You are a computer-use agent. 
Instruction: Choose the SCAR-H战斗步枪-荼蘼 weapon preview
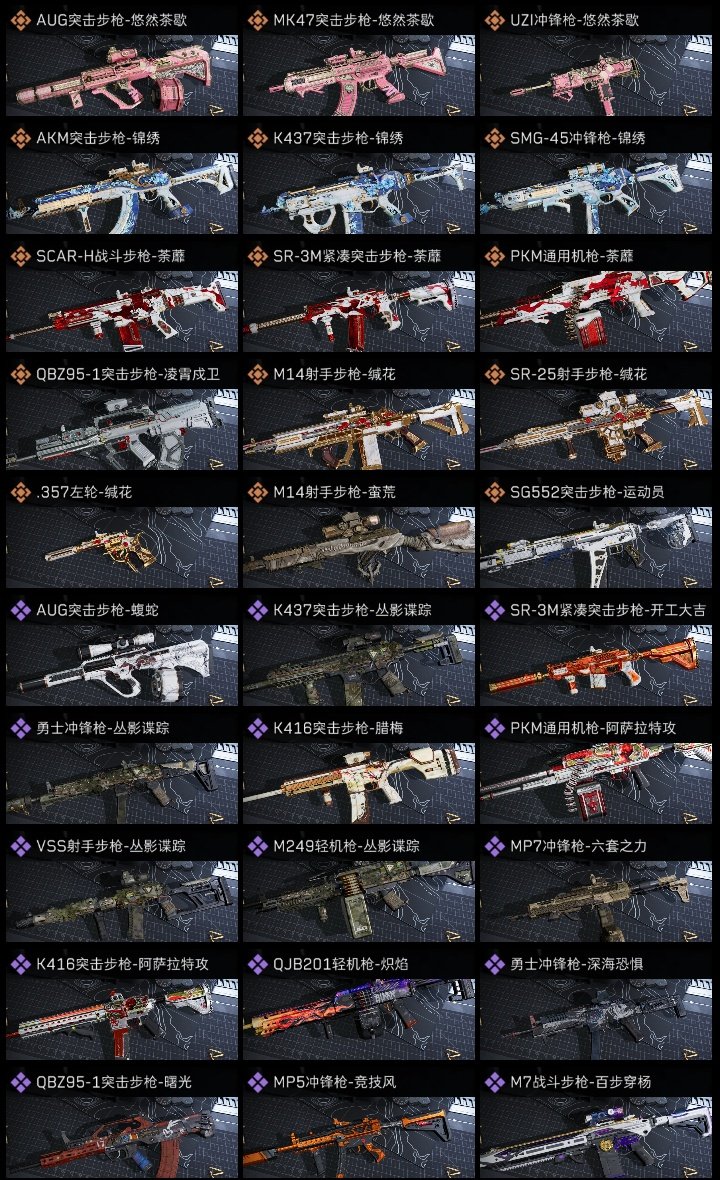(x=122, y=312)
